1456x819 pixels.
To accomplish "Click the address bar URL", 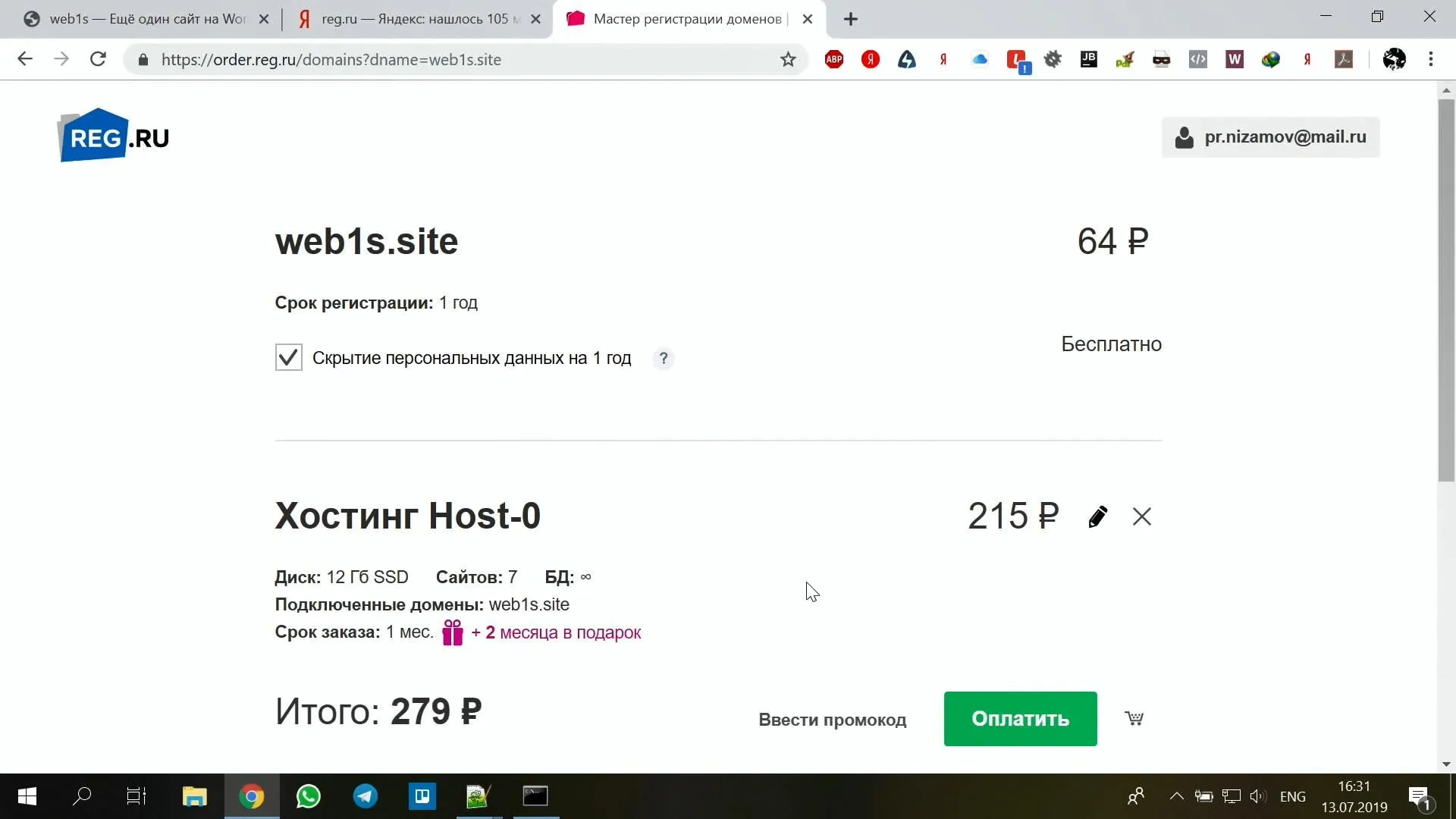I will (x=331, y=60).
